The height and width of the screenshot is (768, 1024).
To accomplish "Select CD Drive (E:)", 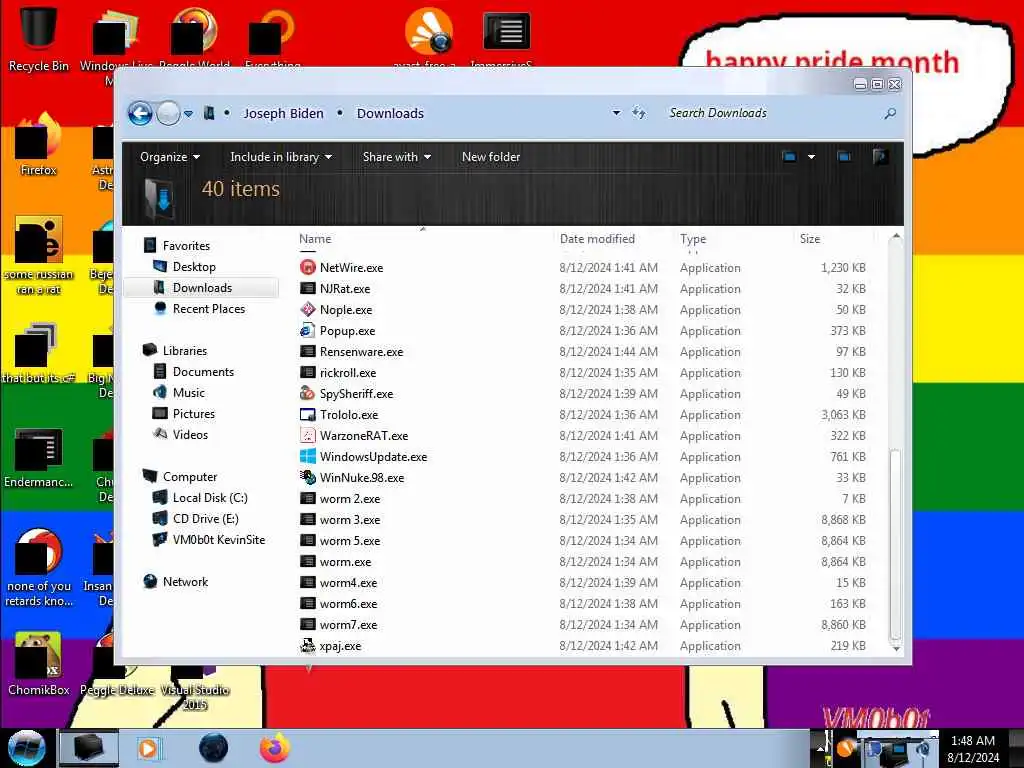I will 205,519.
